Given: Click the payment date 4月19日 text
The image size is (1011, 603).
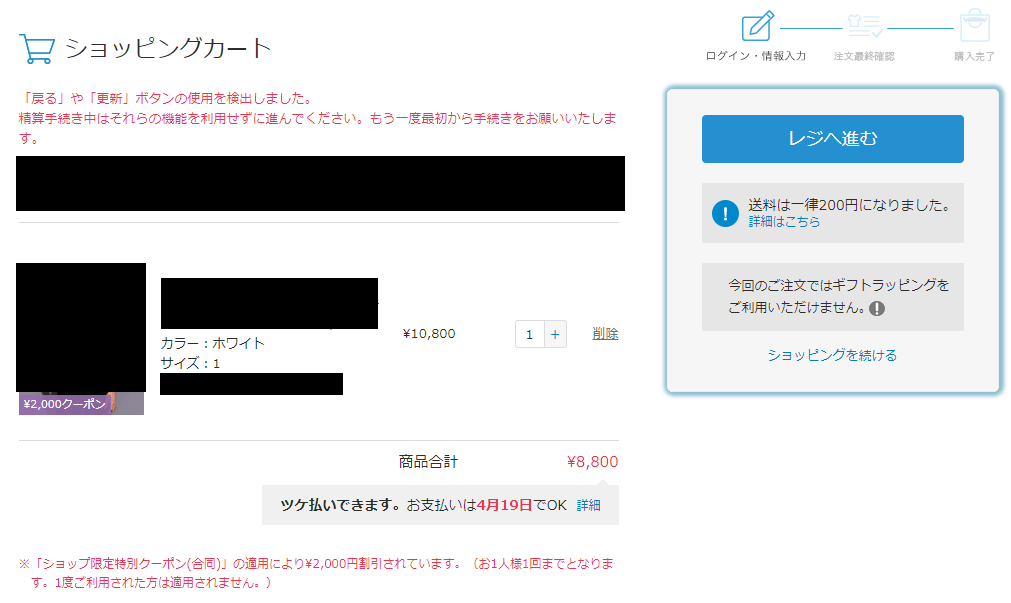Looking at the screenshot, I should (x=505, y=505).
